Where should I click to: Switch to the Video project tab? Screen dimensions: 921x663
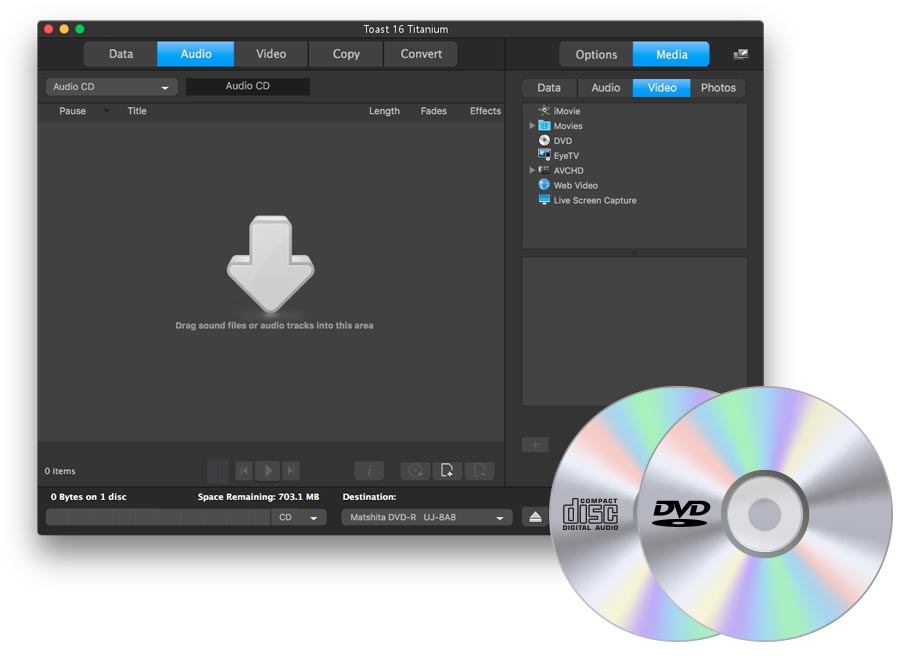[x=271, y=54]
